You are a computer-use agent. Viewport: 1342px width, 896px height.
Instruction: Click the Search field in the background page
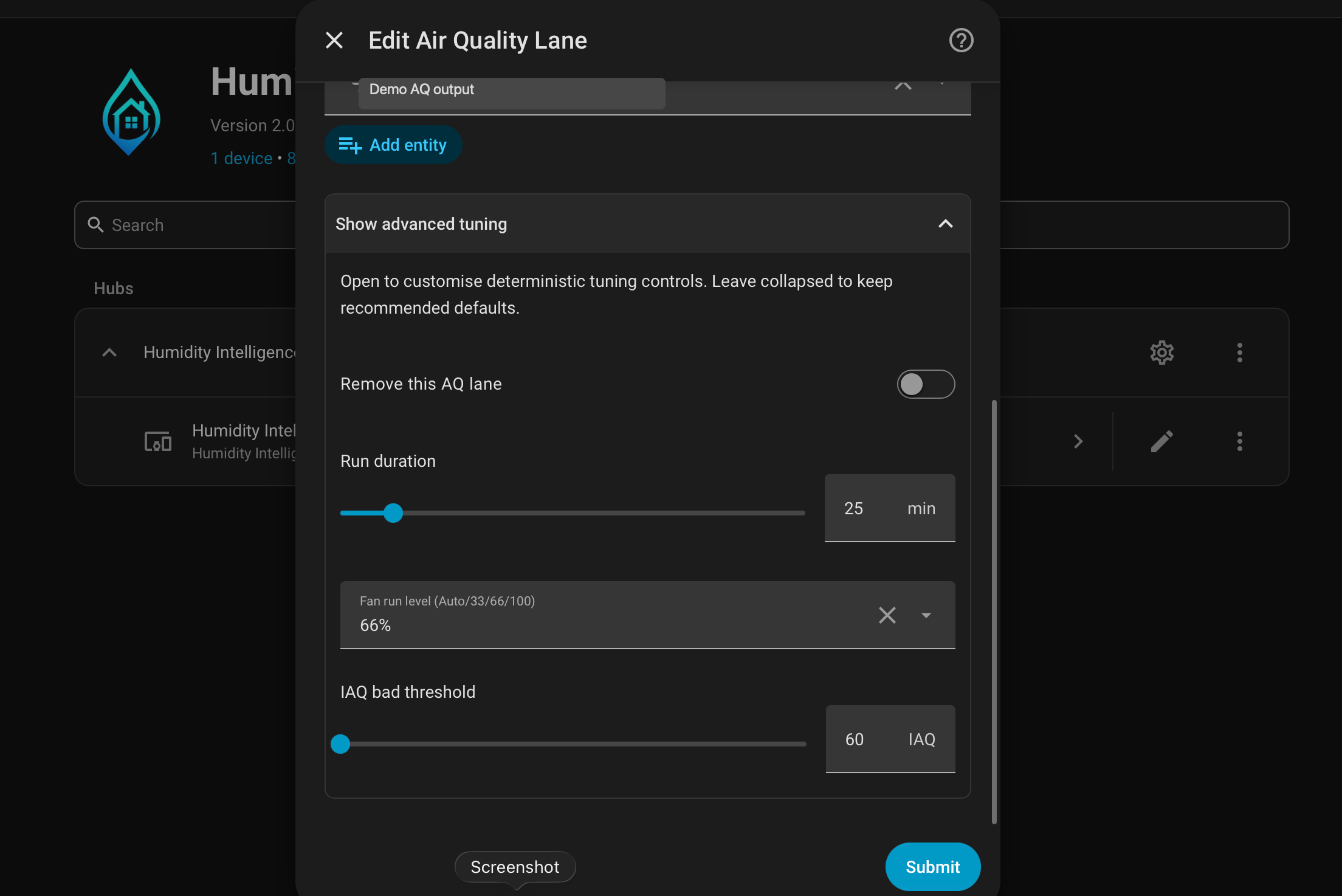185,225
